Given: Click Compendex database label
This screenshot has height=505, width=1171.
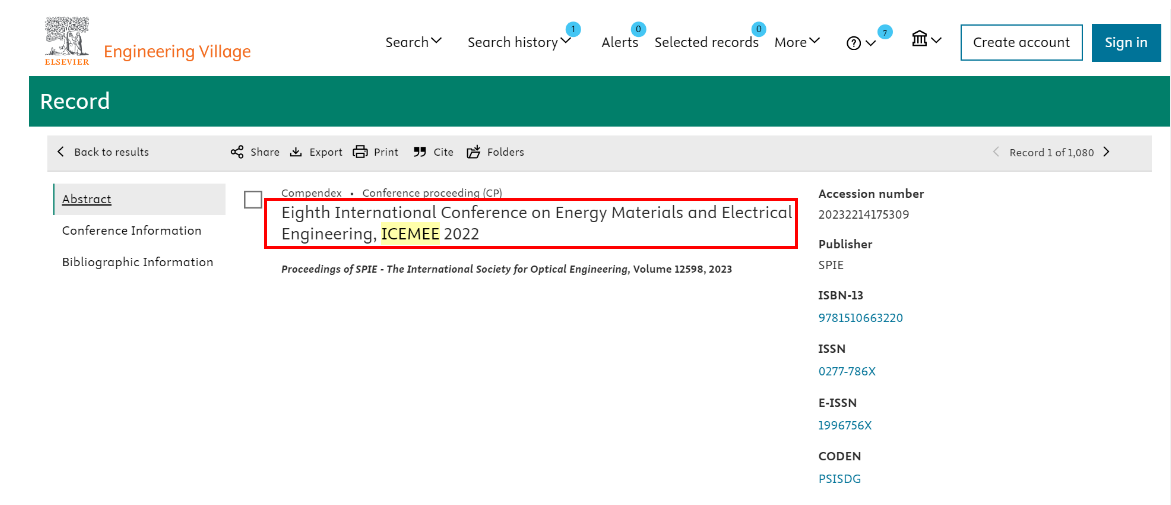Looking at the screenshot, I should (311, 193).
